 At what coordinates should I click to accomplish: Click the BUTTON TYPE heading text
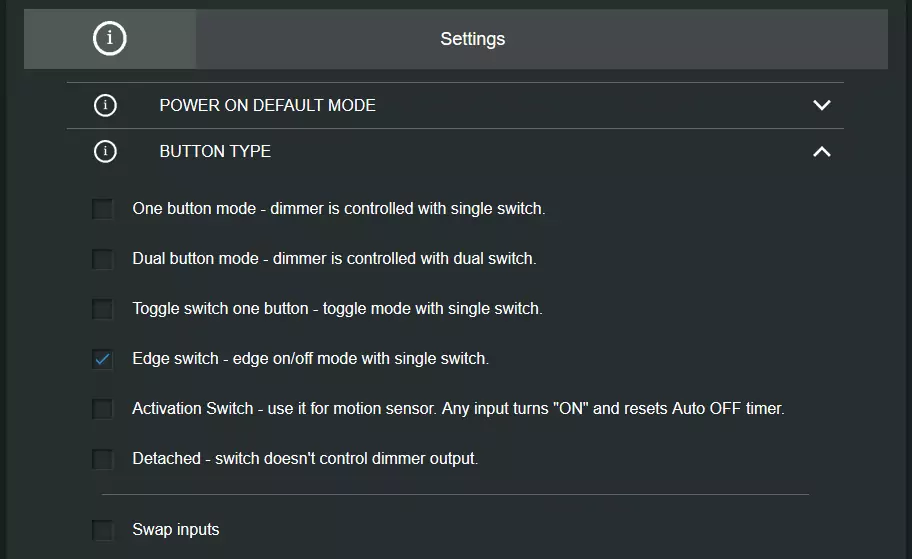point(215,151)
